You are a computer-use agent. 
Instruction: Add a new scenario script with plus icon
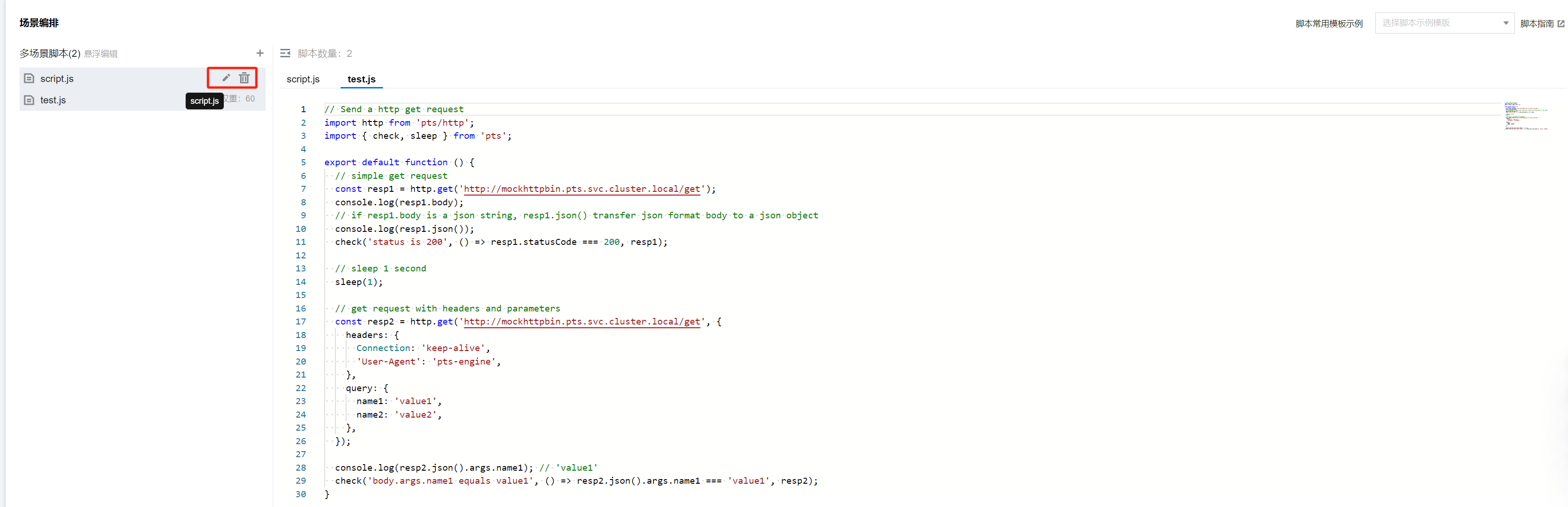point(260,53)
